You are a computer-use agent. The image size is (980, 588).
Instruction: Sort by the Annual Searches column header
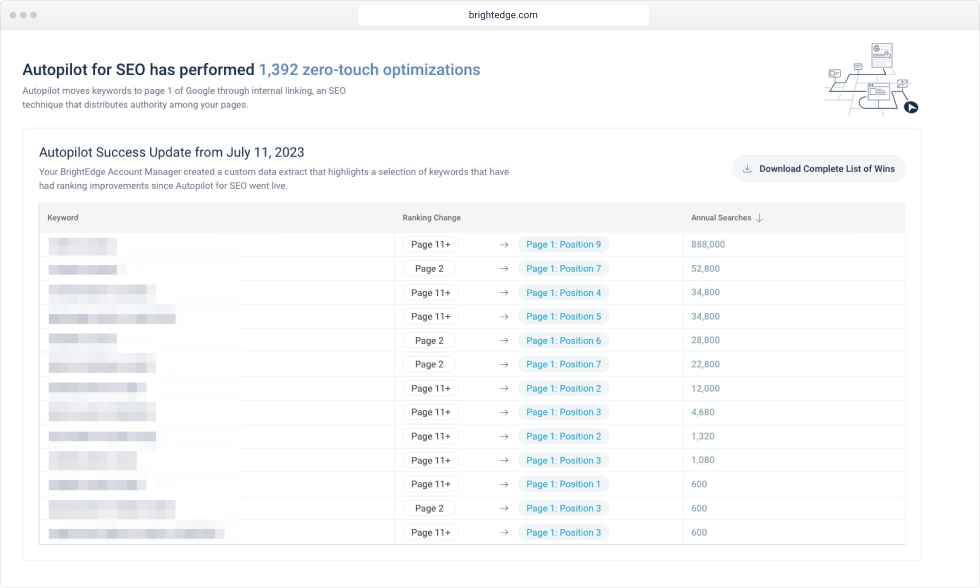click(x=720, y=218)
